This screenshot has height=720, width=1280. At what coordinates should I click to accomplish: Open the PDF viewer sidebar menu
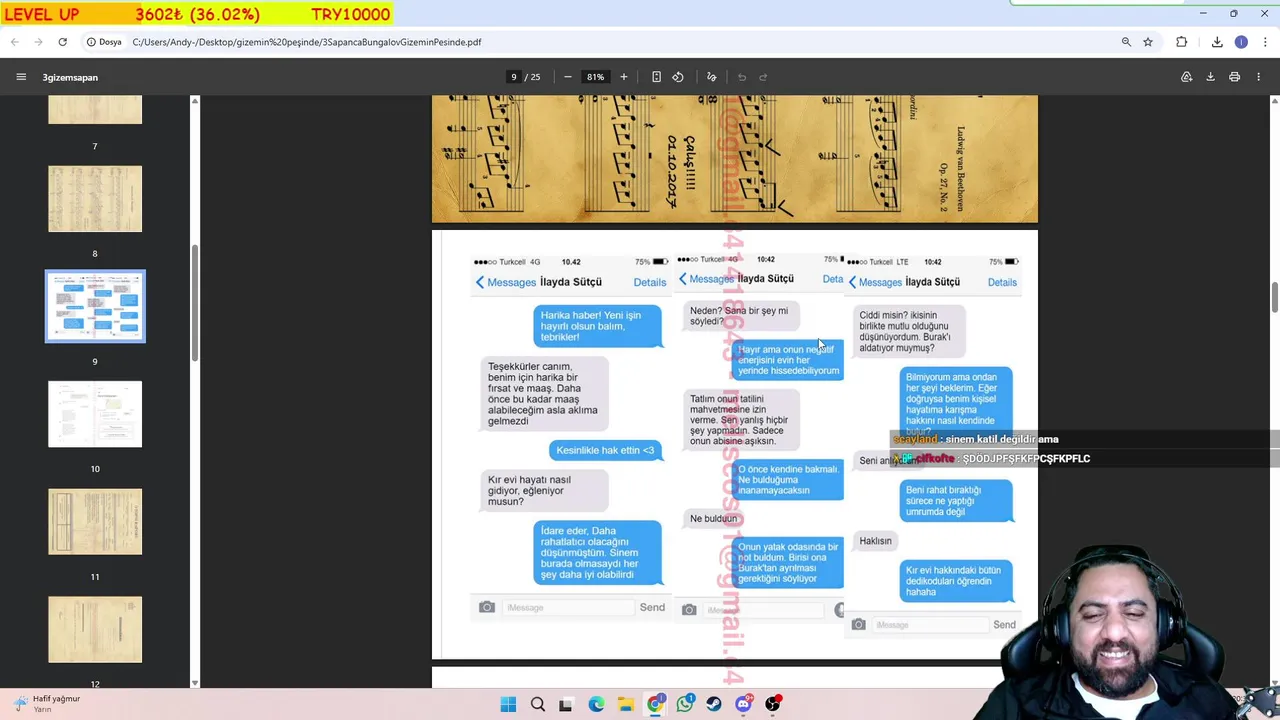pyautogui.click(x=21, y=77)
